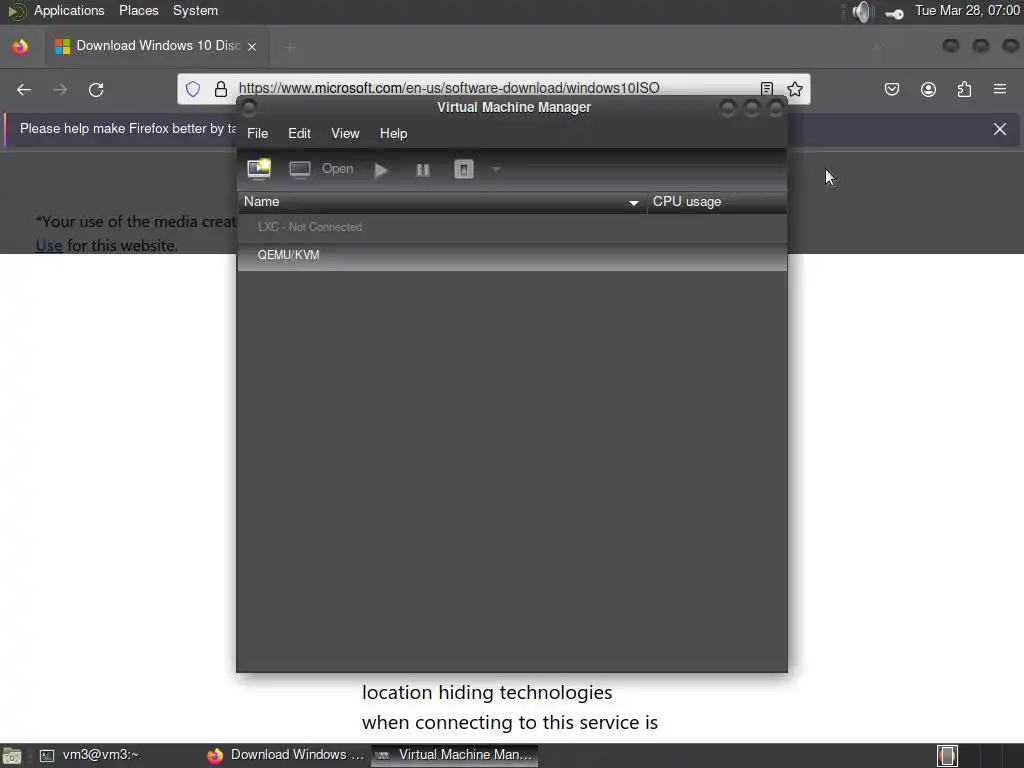
Task: Switch to the vm3@vm3 terminal taskbar item
Action: coord(89,755)
